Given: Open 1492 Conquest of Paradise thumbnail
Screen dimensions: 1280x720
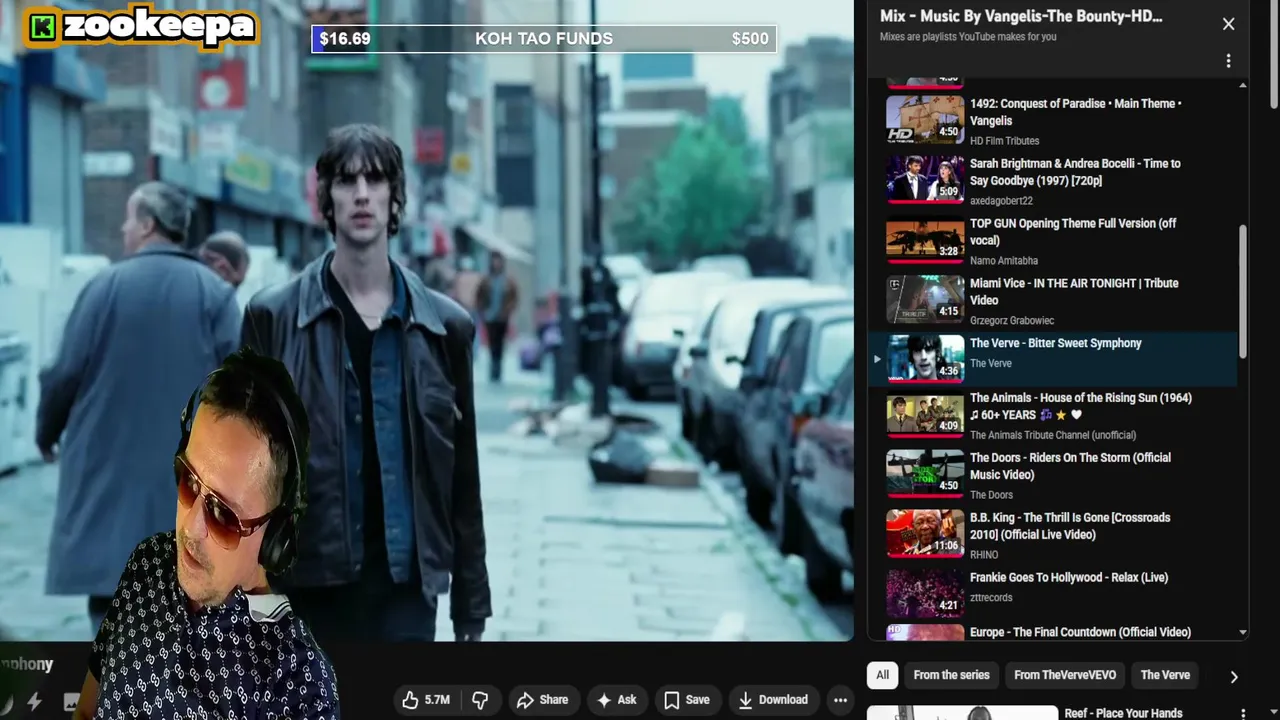Looking at the screenshot, I should (925, 119).
